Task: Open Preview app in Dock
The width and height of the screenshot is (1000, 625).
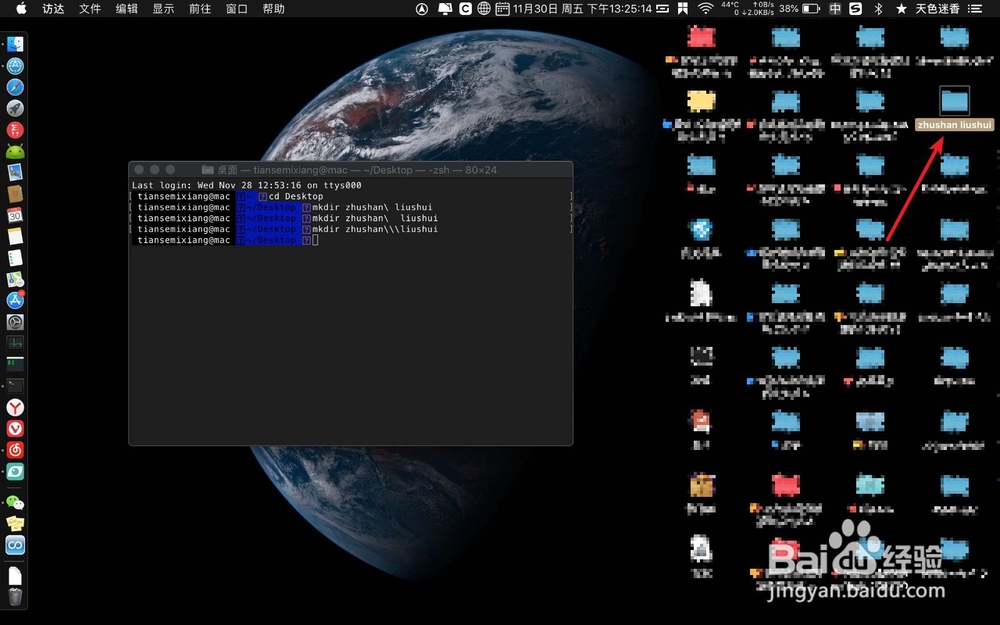Action: point(15,172)
